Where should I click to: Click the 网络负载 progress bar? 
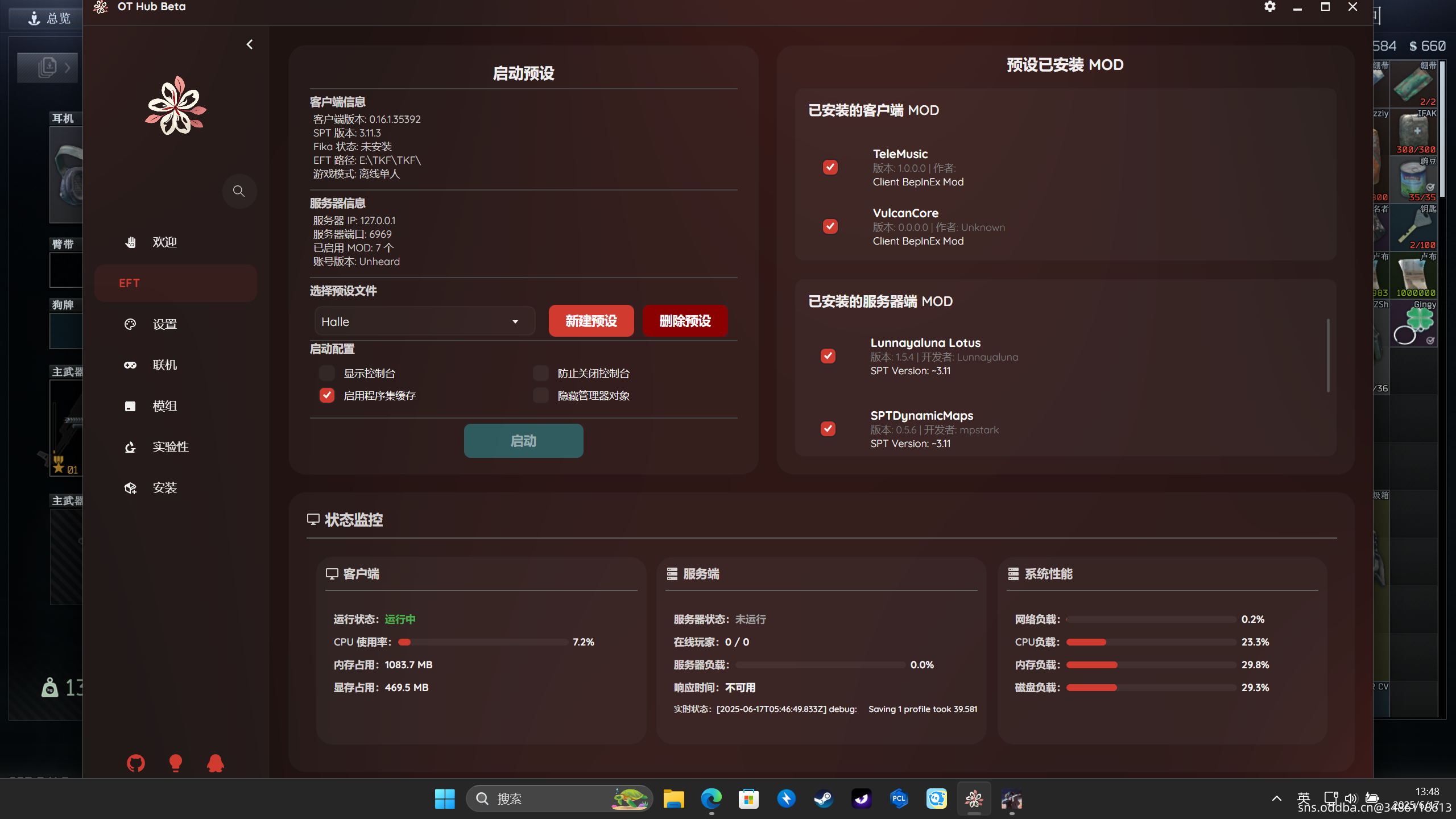[1151, 619]
